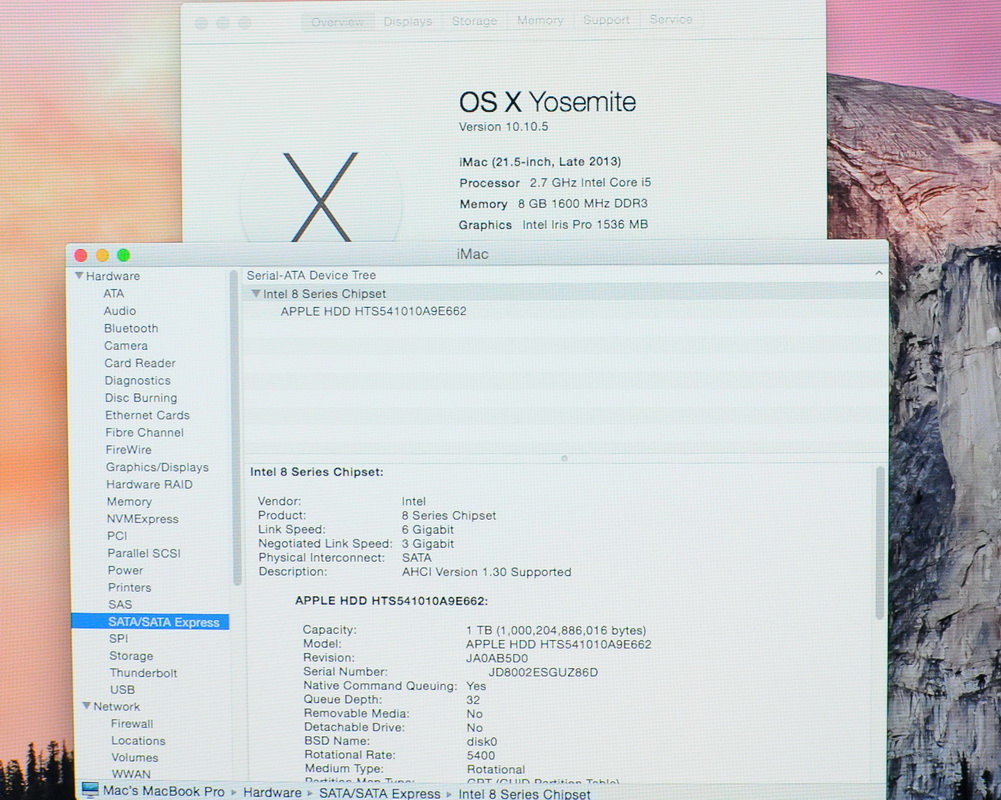Select SPI in the sidebar

pyautogui.click(x=119, y=638)
